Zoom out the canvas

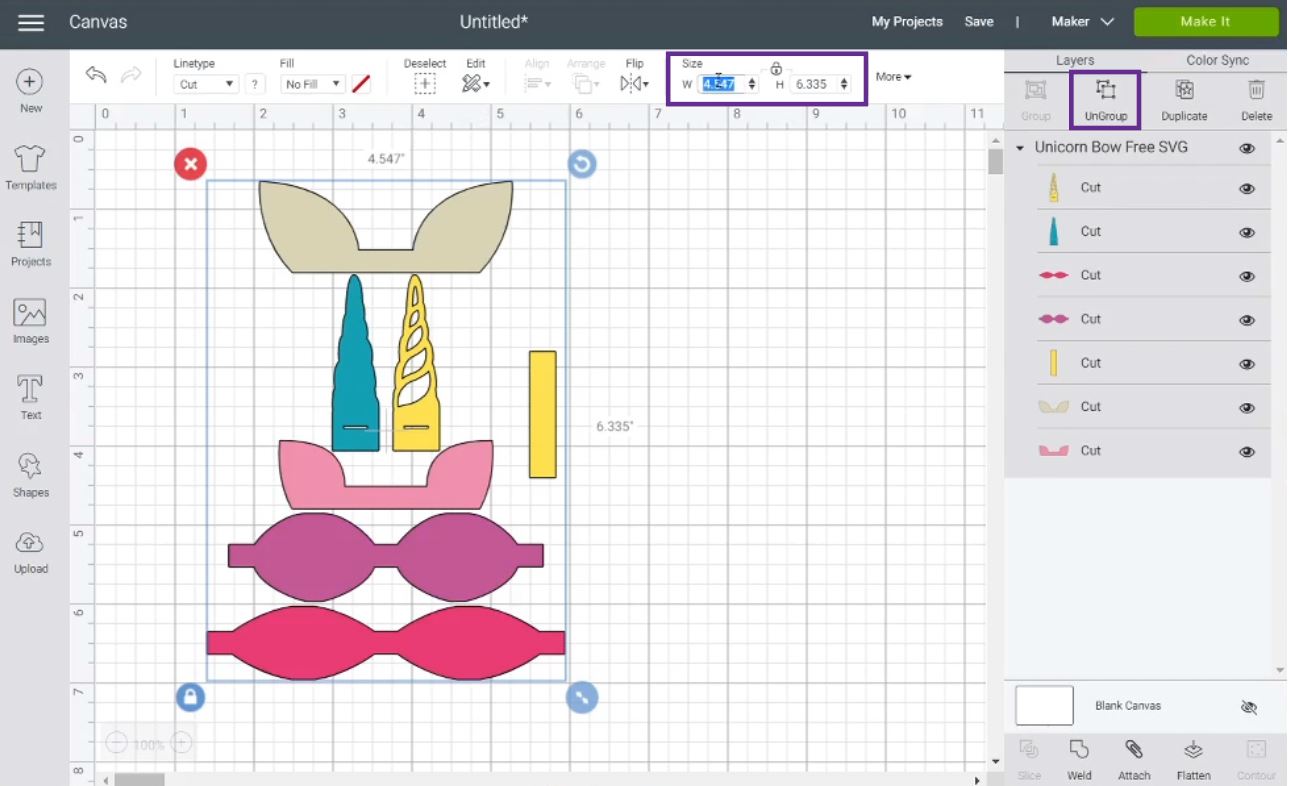click(x=116, y=743)
